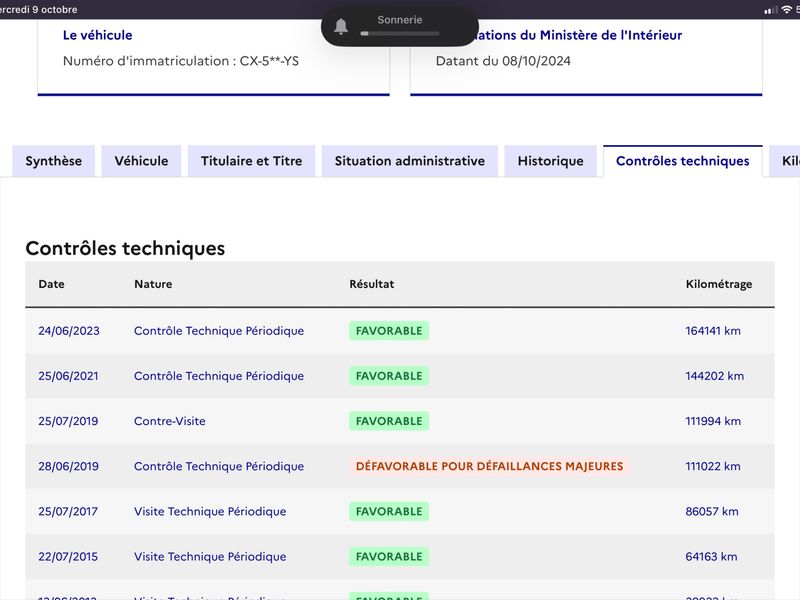800x600 pixels.
Task: Click FAVORABLE badge in Contre-Visite row
Action: [389, 421]
